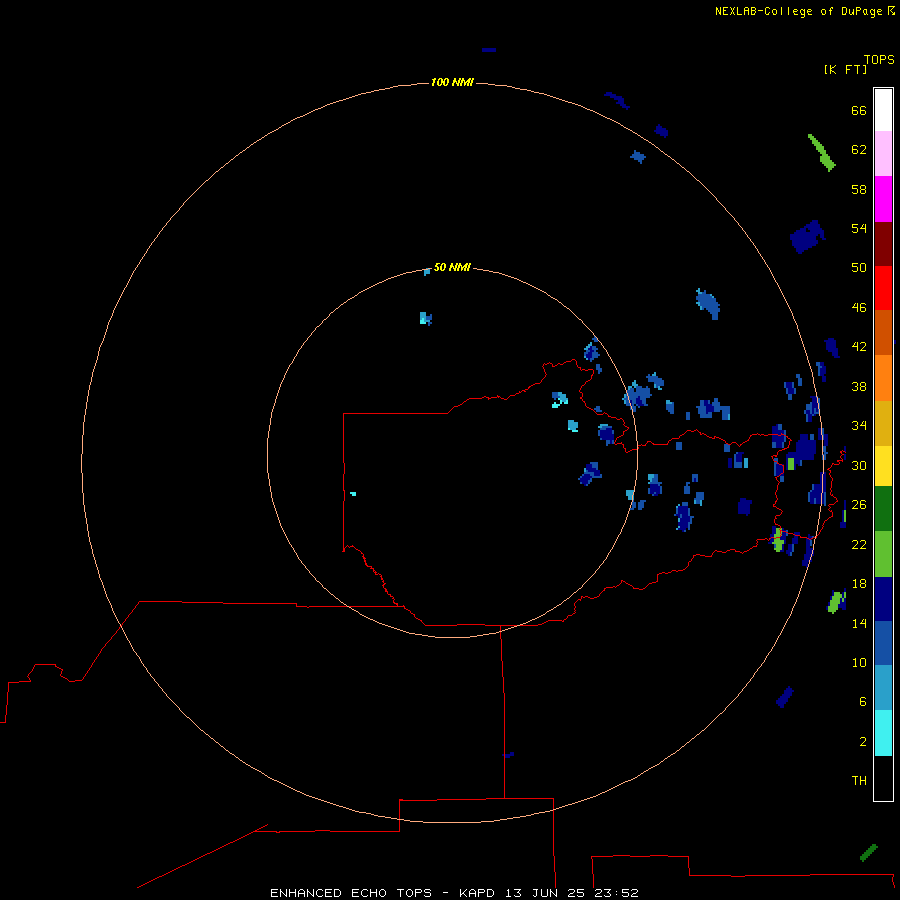Click the tiny cyan echo beside the western county line
900x900 pixels.
coord(353,494)
